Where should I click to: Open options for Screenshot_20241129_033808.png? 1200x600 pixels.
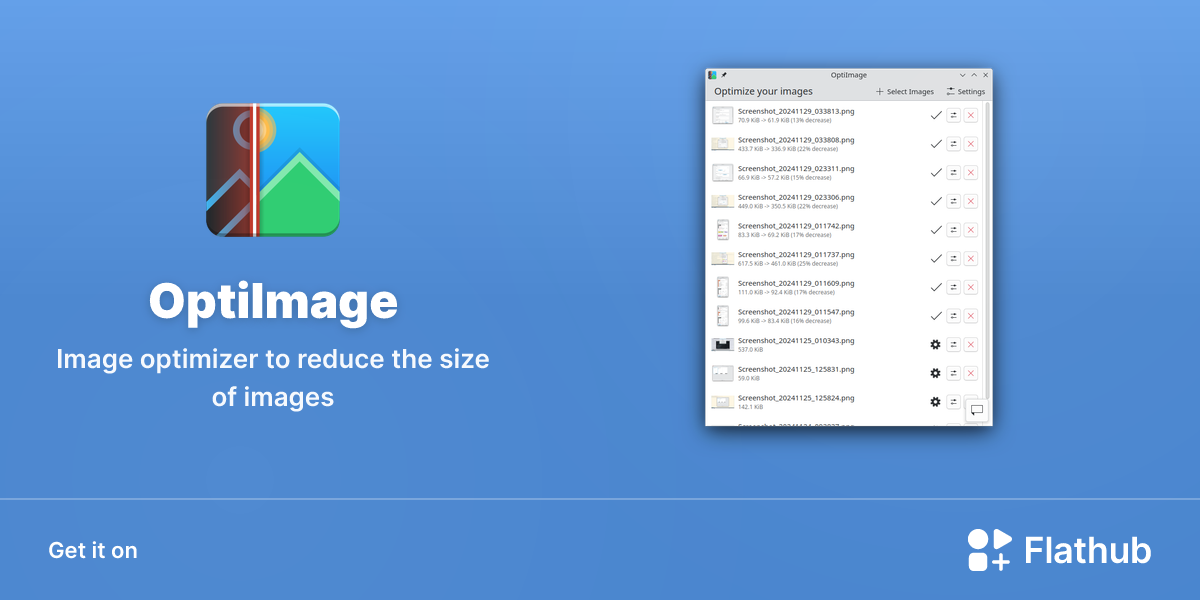[953, 144]
